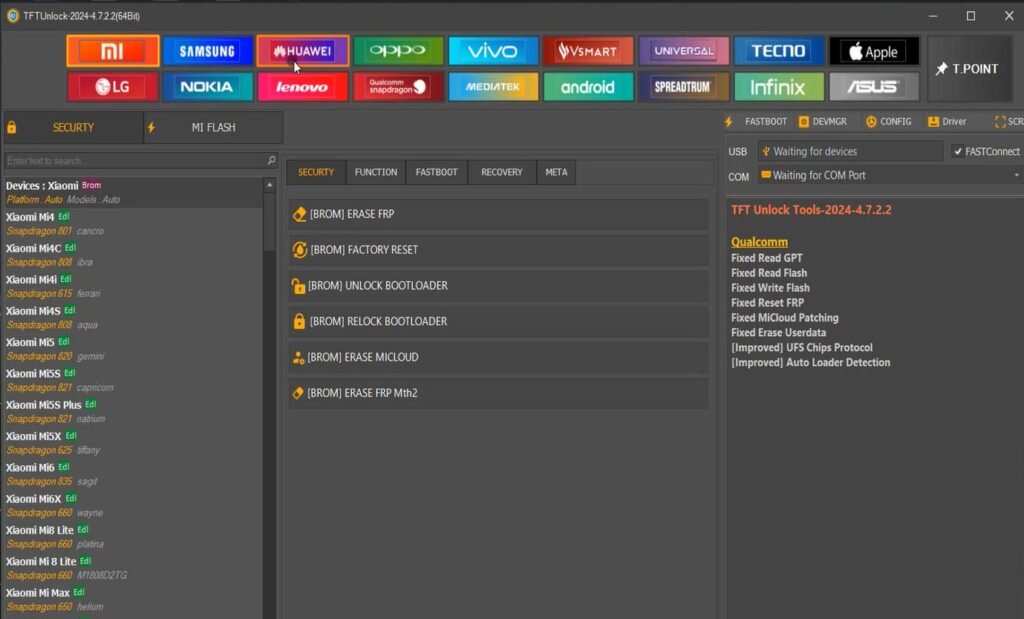Viewport: 1024px width, 619px height.
Task: Select the center SECURTY tab
Action: pos(316,172)
